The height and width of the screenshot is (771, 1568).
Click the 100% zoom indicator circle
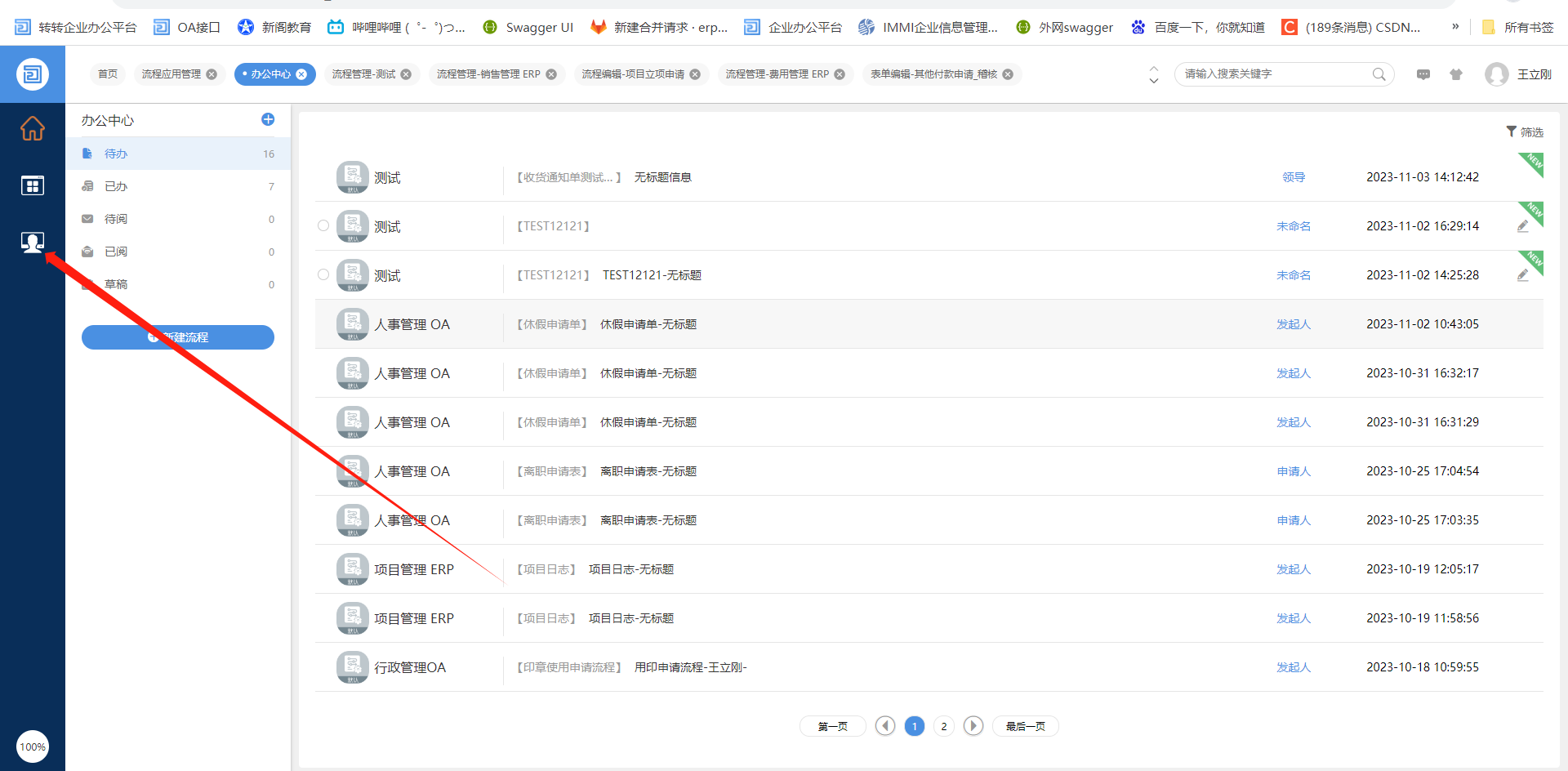point(33,746)
